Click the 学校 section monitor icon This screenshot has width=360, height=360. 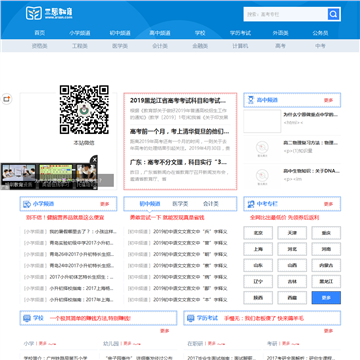tap(27, 318)
